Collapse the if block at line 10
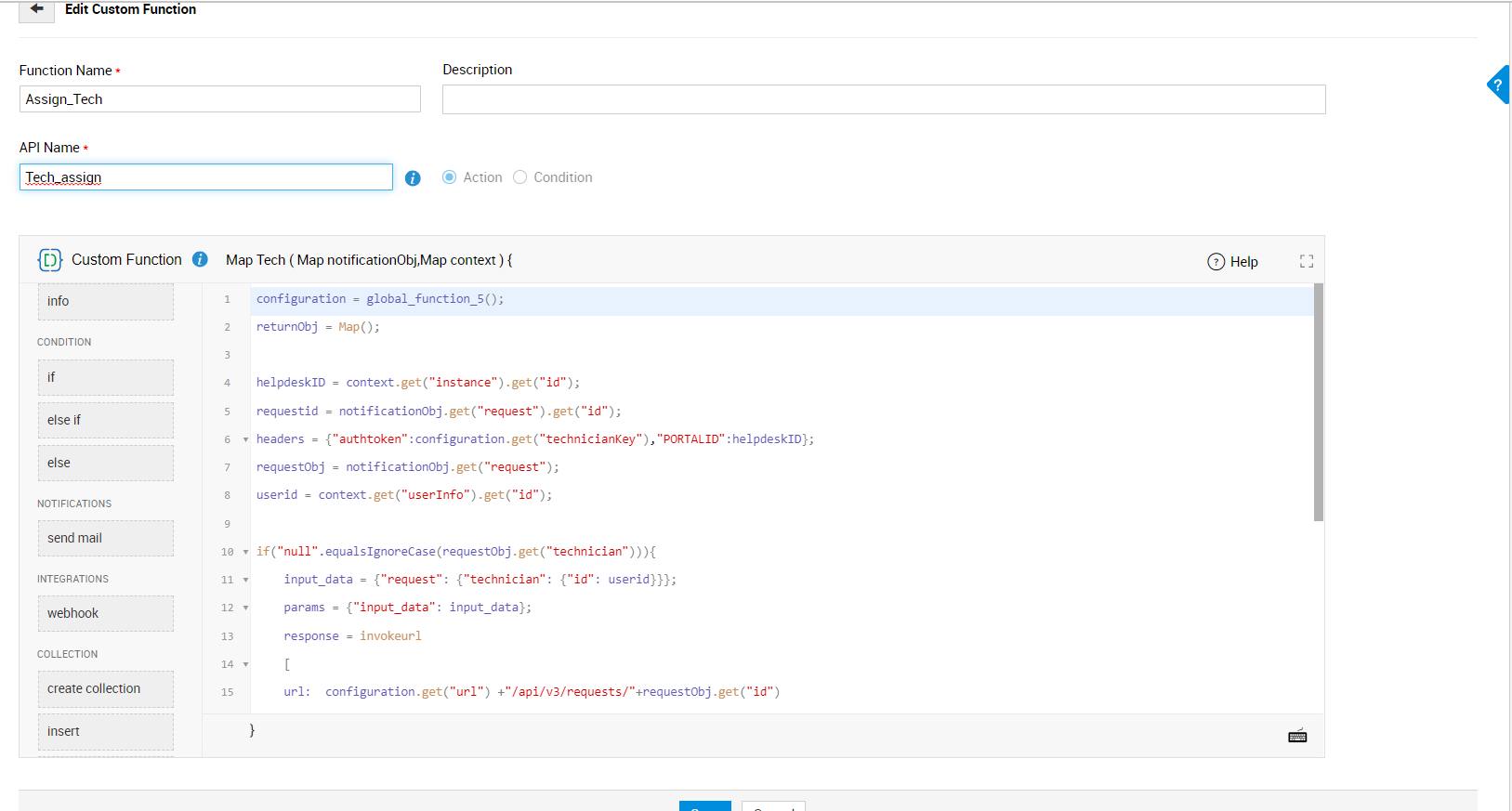 (245, 552)
